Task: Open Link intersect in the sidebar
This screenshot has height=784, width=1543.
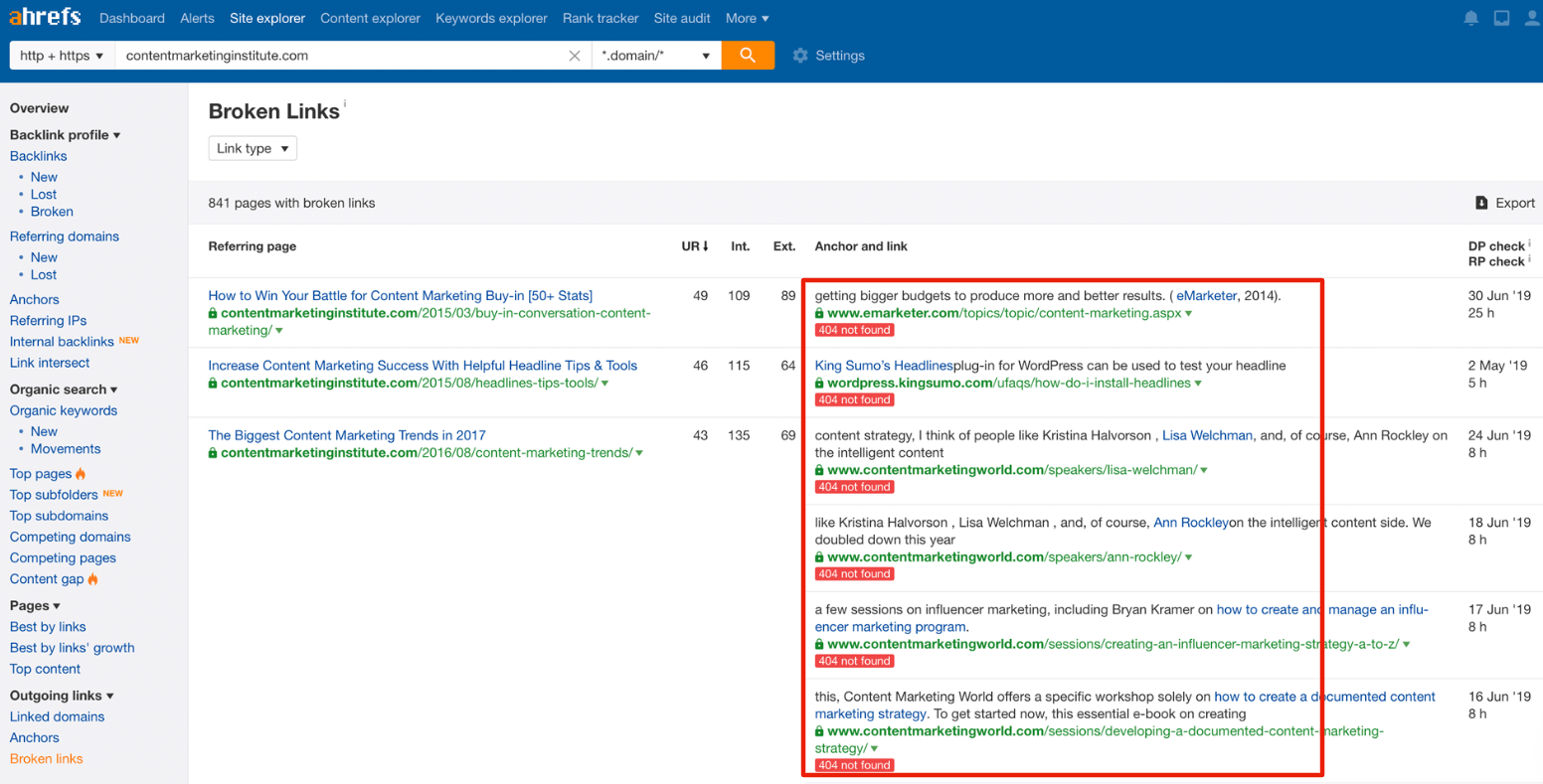Action: click(50, 363)
